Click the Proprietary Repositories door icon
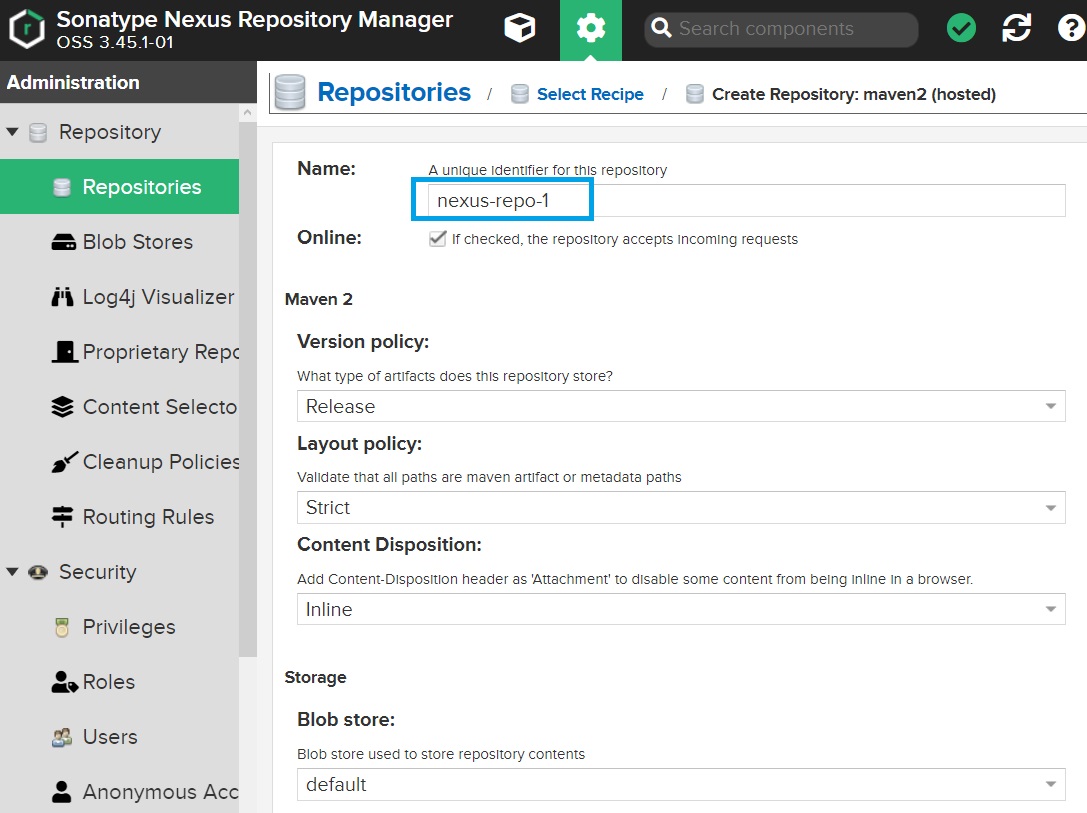This screenshot has height=813, width=1087. pos(64,352)
